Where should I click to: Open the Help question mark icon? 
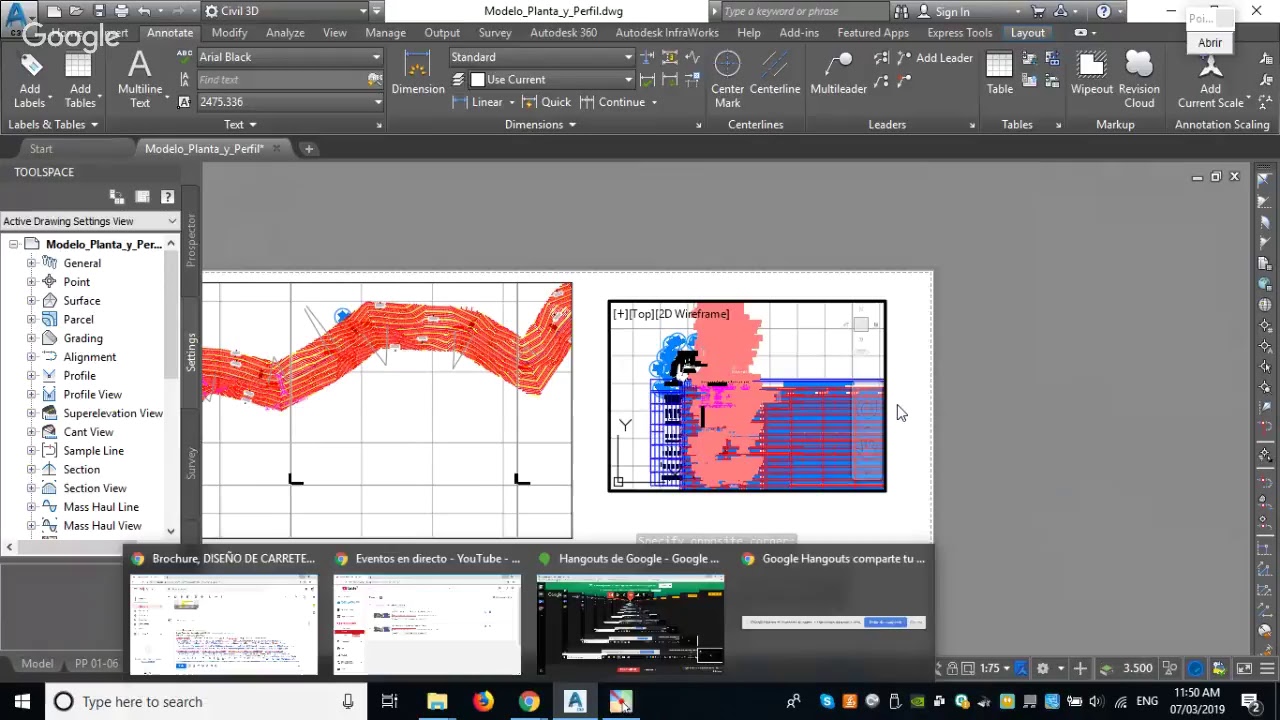1103,11
